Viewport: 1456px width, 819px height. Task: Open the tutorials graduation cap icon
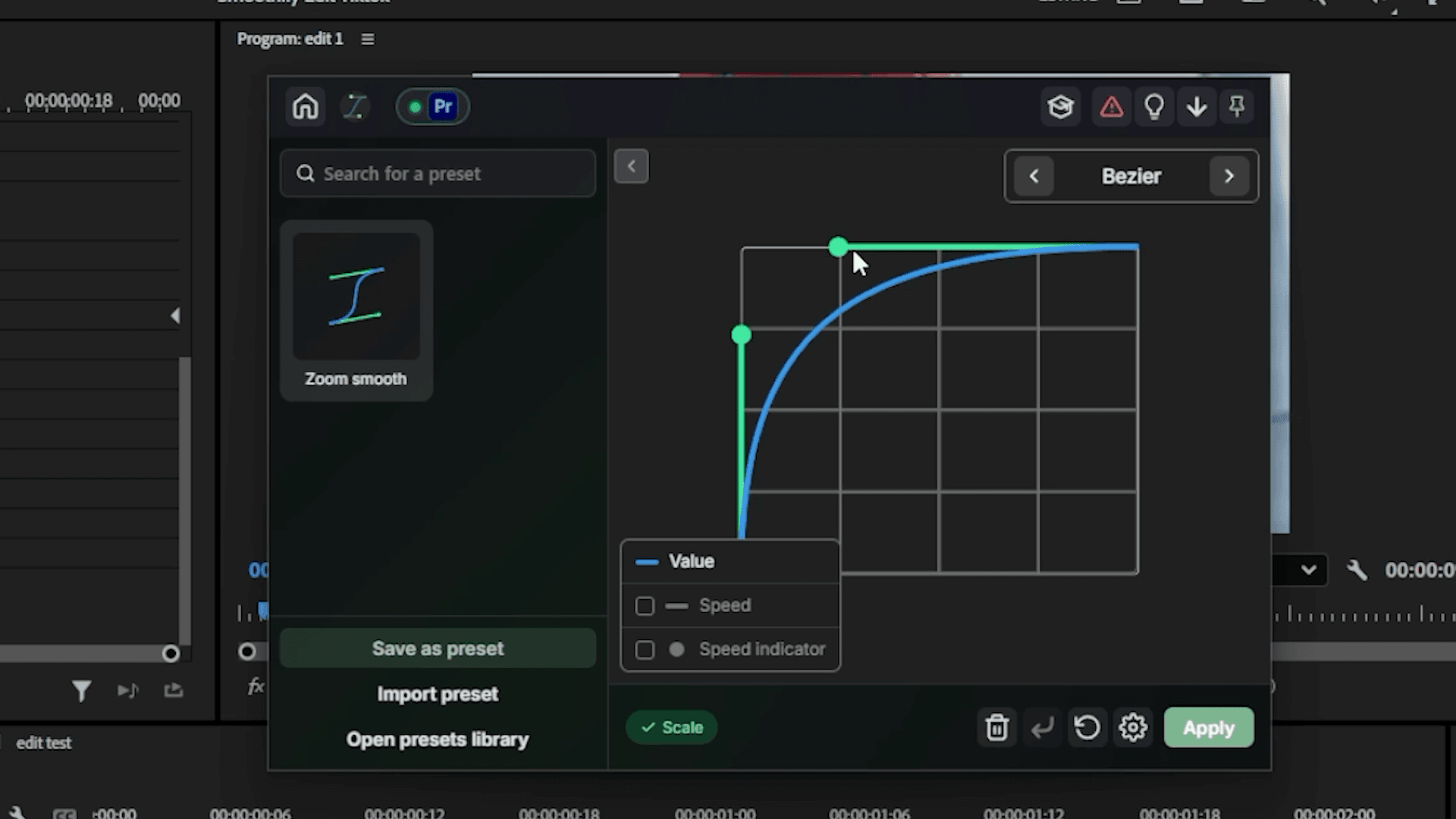[1060, 107]
